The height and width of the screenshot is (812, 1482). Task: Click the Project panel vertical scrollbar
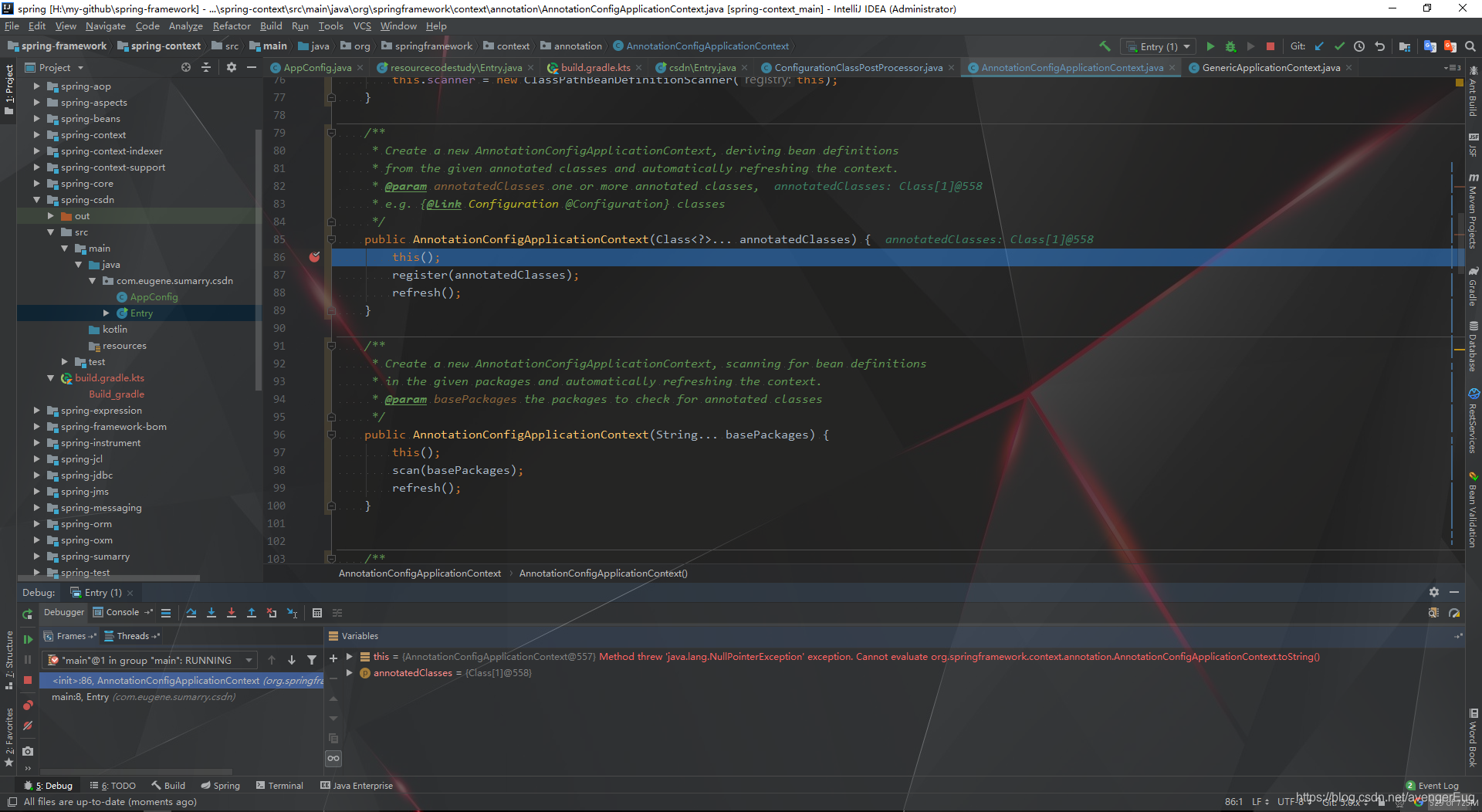click(x=259, y=259)
